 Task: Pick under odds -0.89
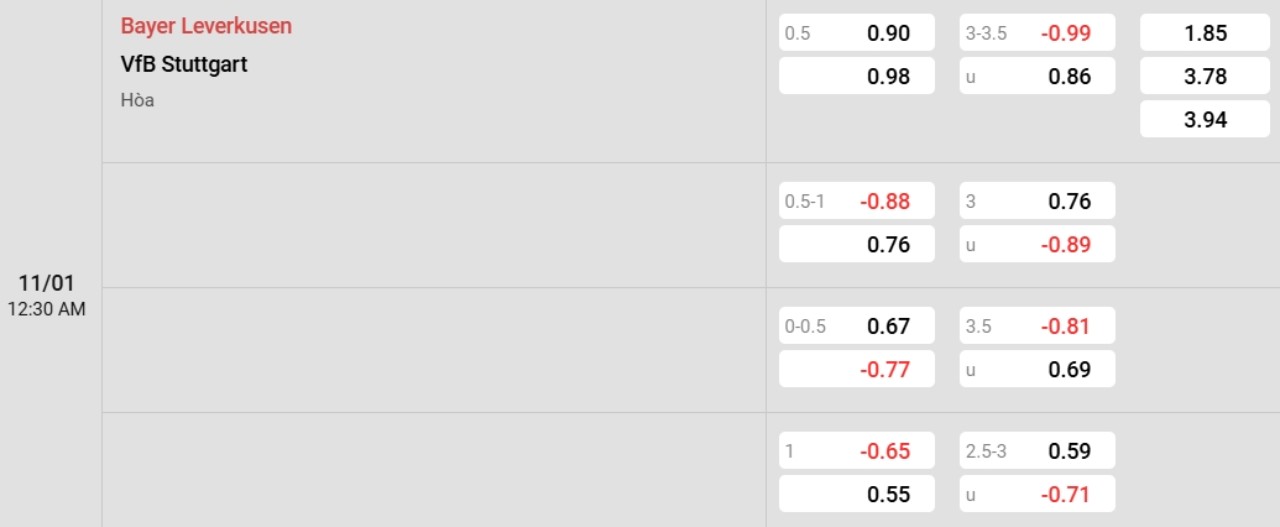(1037, 244)
